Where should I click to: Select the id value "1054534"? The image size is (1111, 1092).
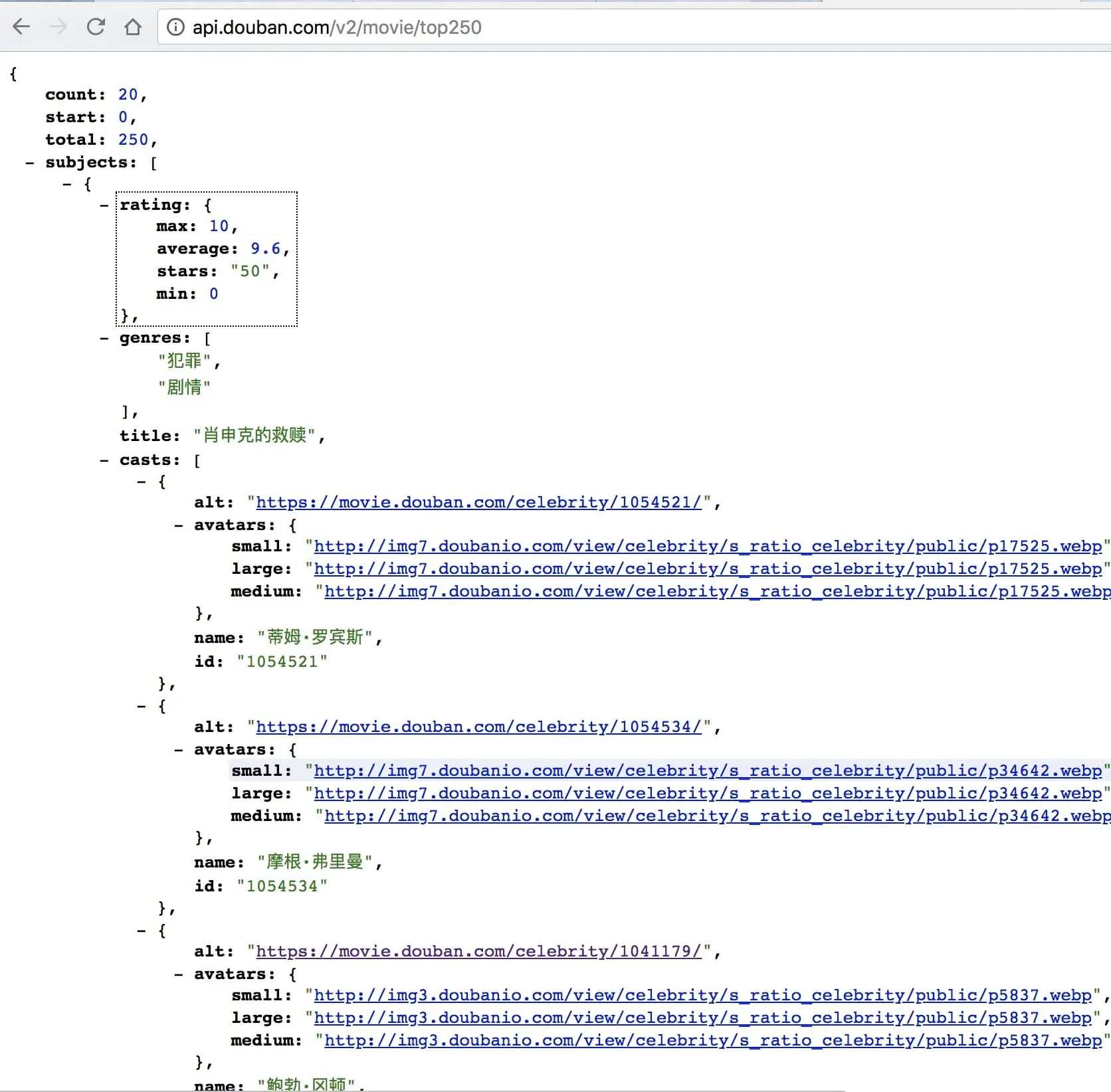click(x=282, y=887)
